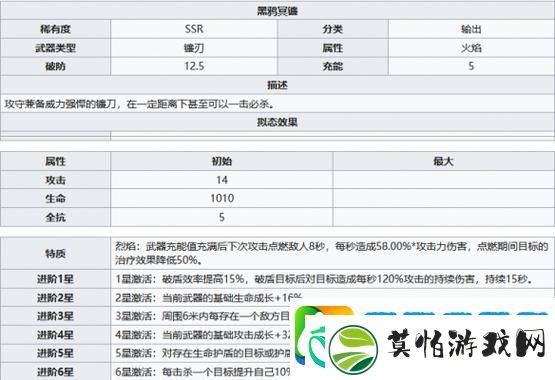Select the 进阶5星 row label
Screen dimensions: 555x380
55,353
